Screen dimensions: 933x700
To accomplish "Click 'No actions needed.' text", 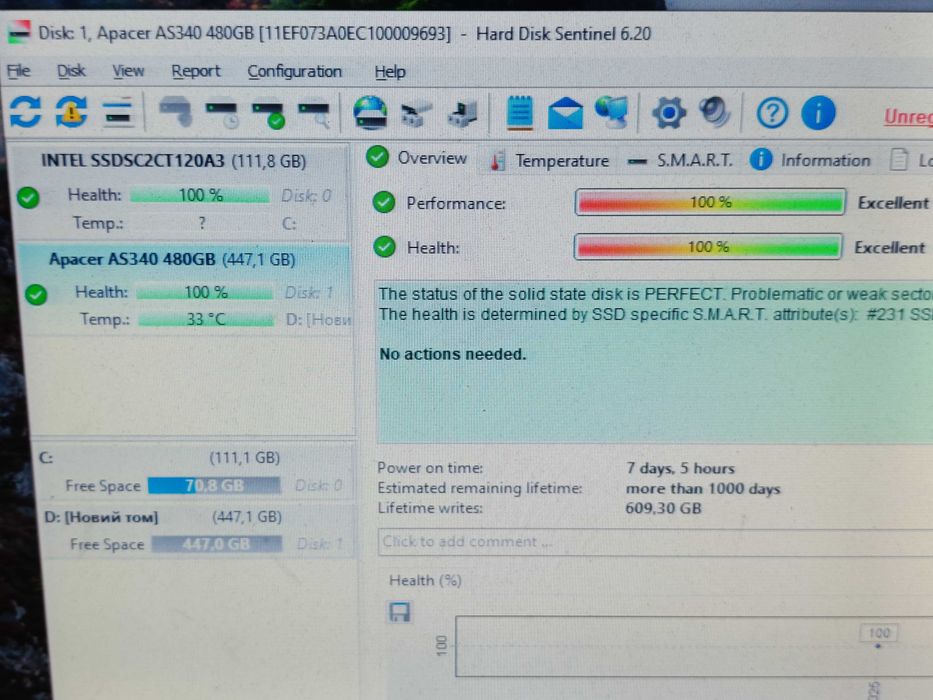I will point(453,354).
